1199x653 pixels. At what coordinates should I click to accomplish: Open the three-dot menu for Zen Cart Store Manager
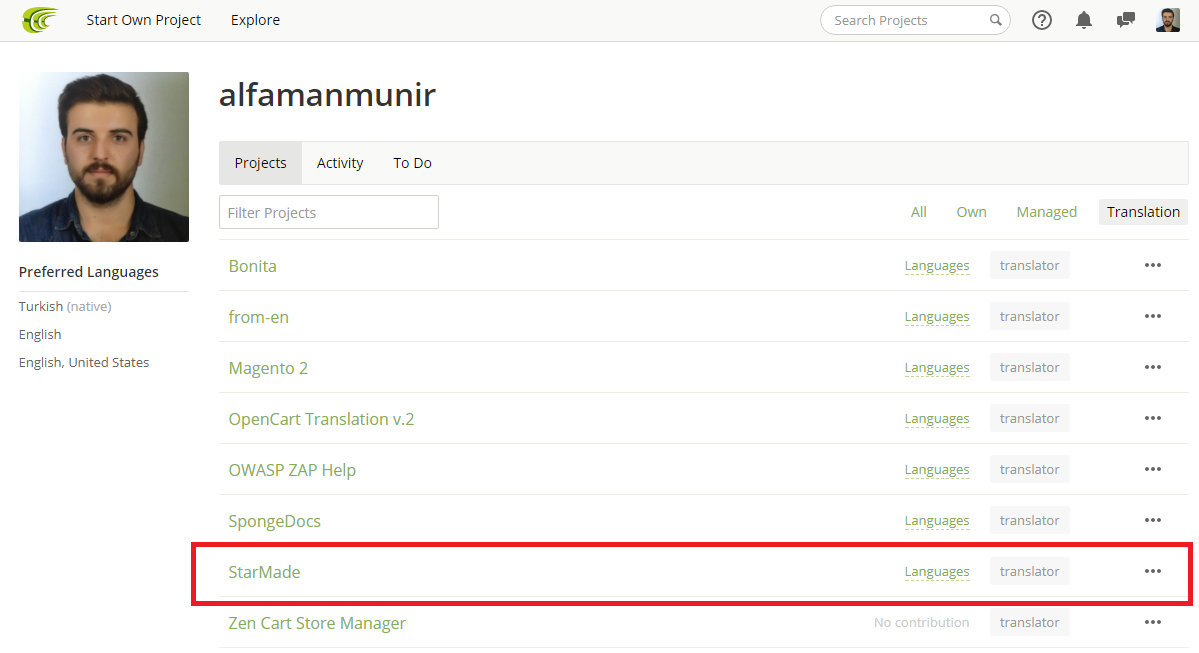(x=1152, y=622)
